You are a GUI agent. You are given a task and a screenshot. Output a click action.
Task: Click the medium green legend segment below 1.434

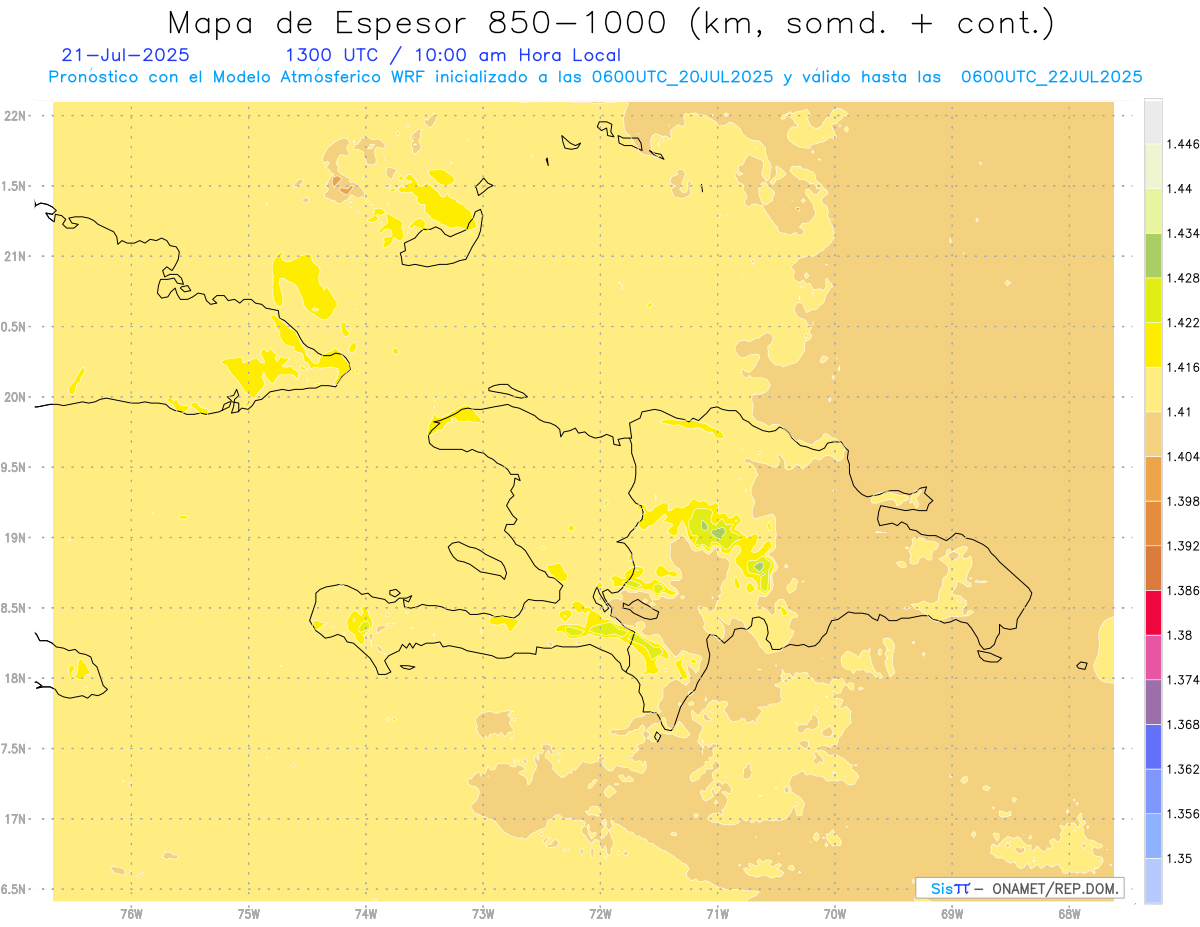point(1153,255)
